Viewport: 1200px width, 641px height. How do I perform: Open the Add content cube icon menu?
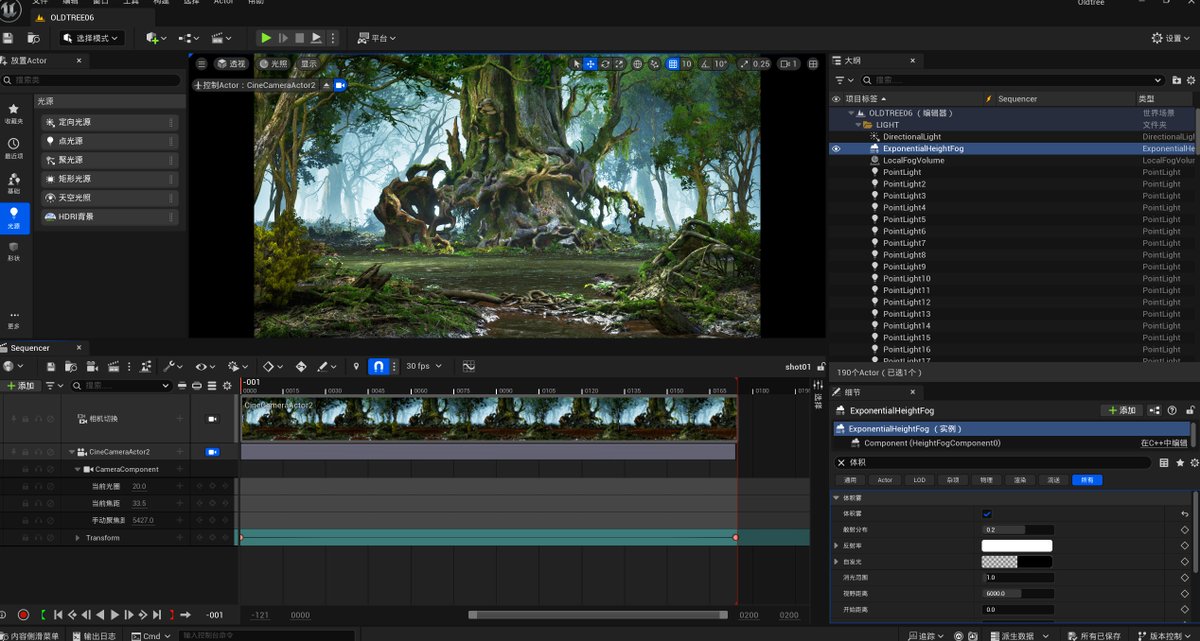155,38
